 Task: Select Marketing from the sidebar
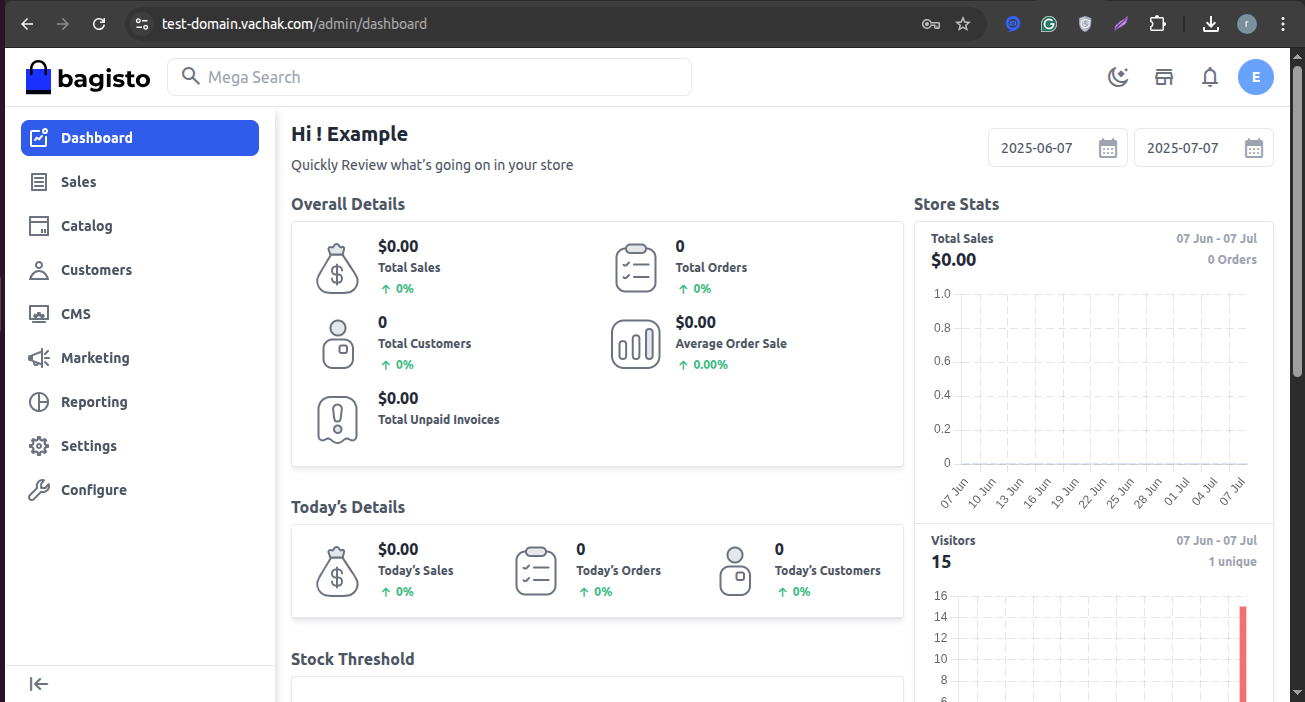(140, 358)
